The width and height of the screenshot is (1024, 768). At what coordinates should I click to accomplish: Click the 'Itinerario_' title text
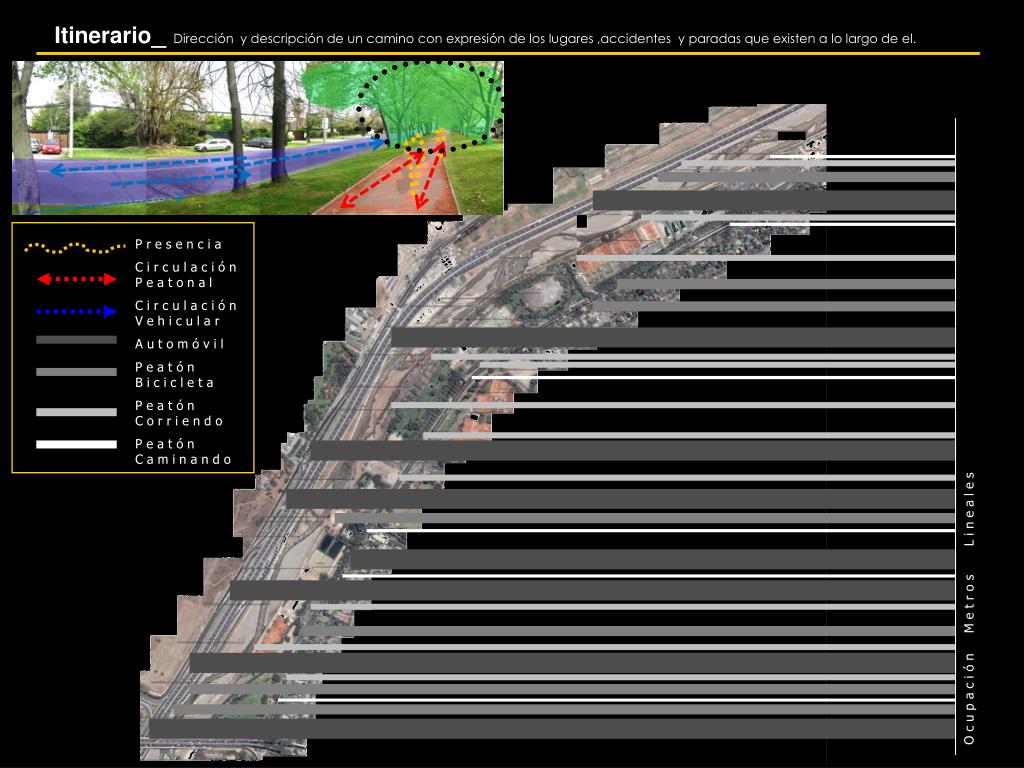110,35
